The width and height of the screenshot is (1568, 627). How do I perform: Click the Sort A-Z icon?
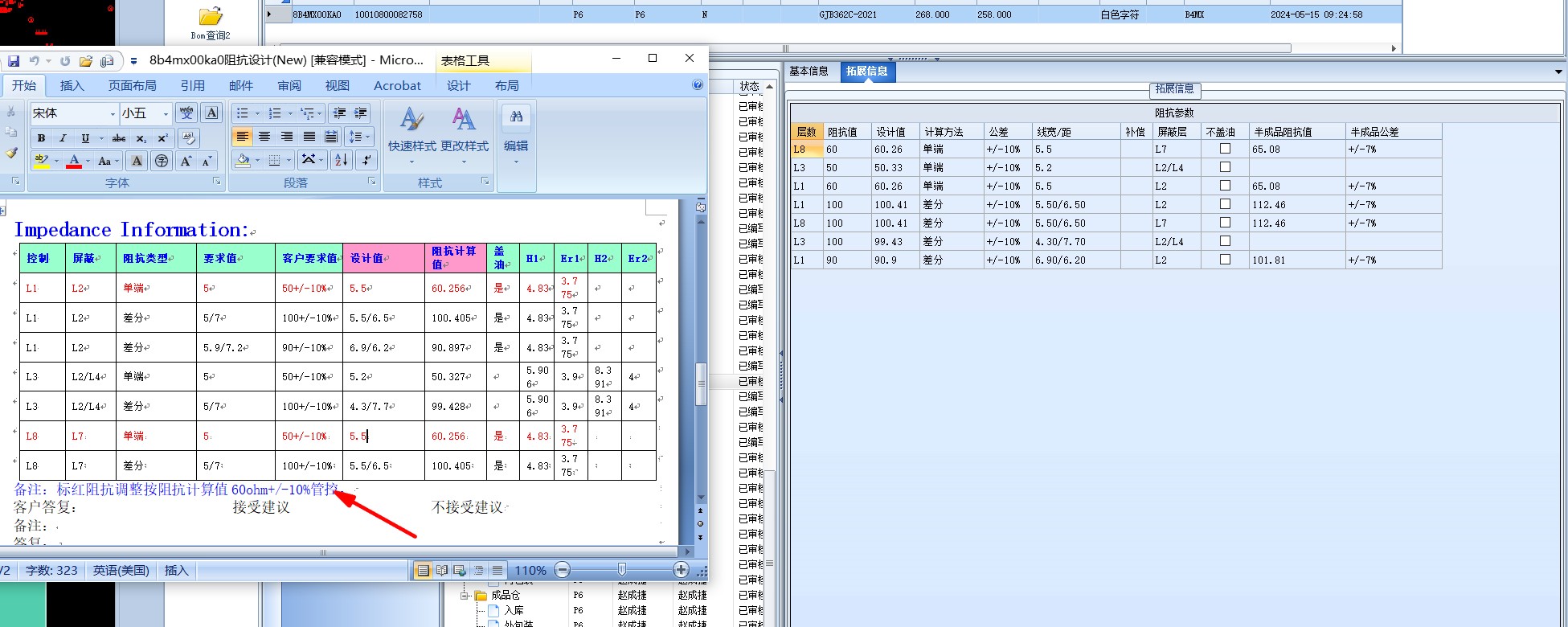tap(342, 160)
